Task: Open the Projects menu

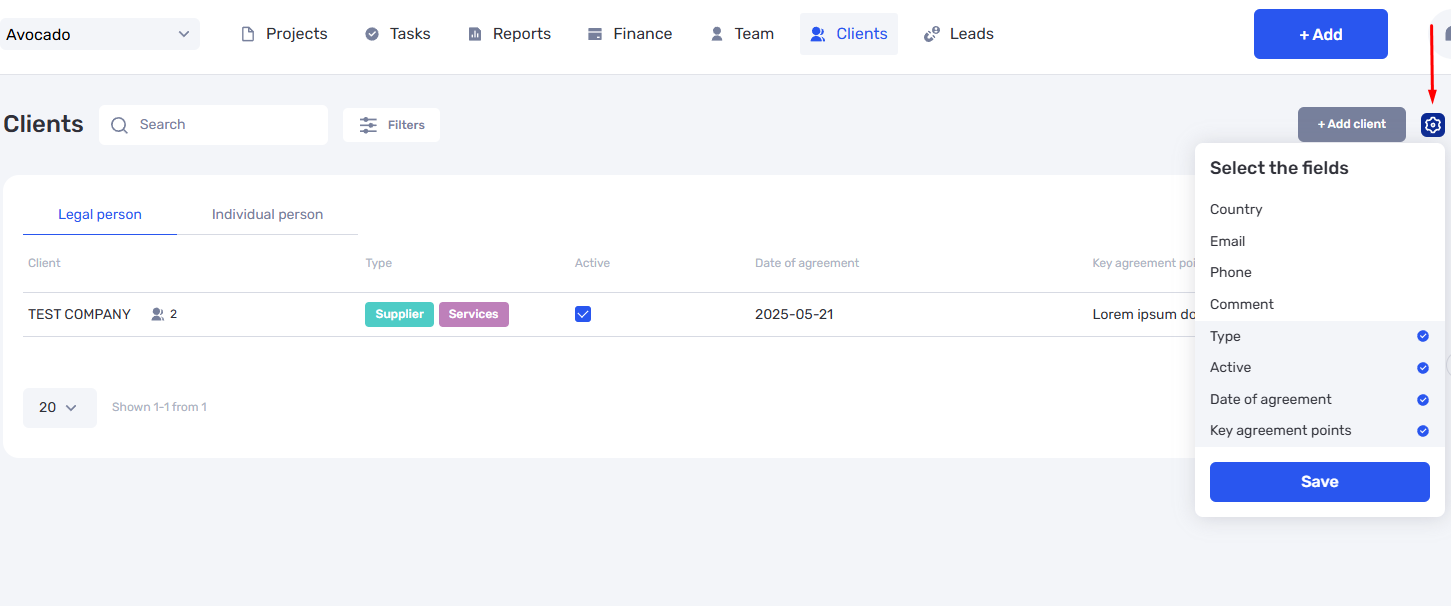Action: (x=285, y=34)
